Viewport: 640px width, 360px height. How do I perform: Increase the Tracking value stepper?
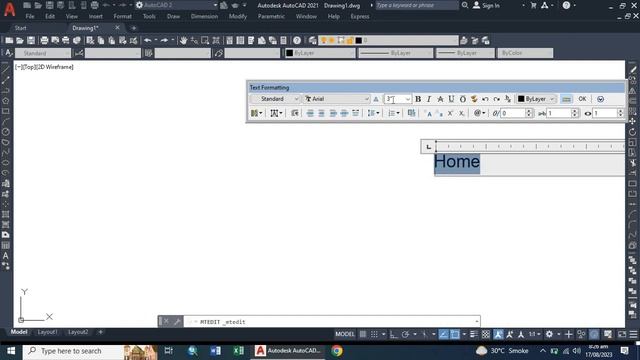(x=575, y=111)
